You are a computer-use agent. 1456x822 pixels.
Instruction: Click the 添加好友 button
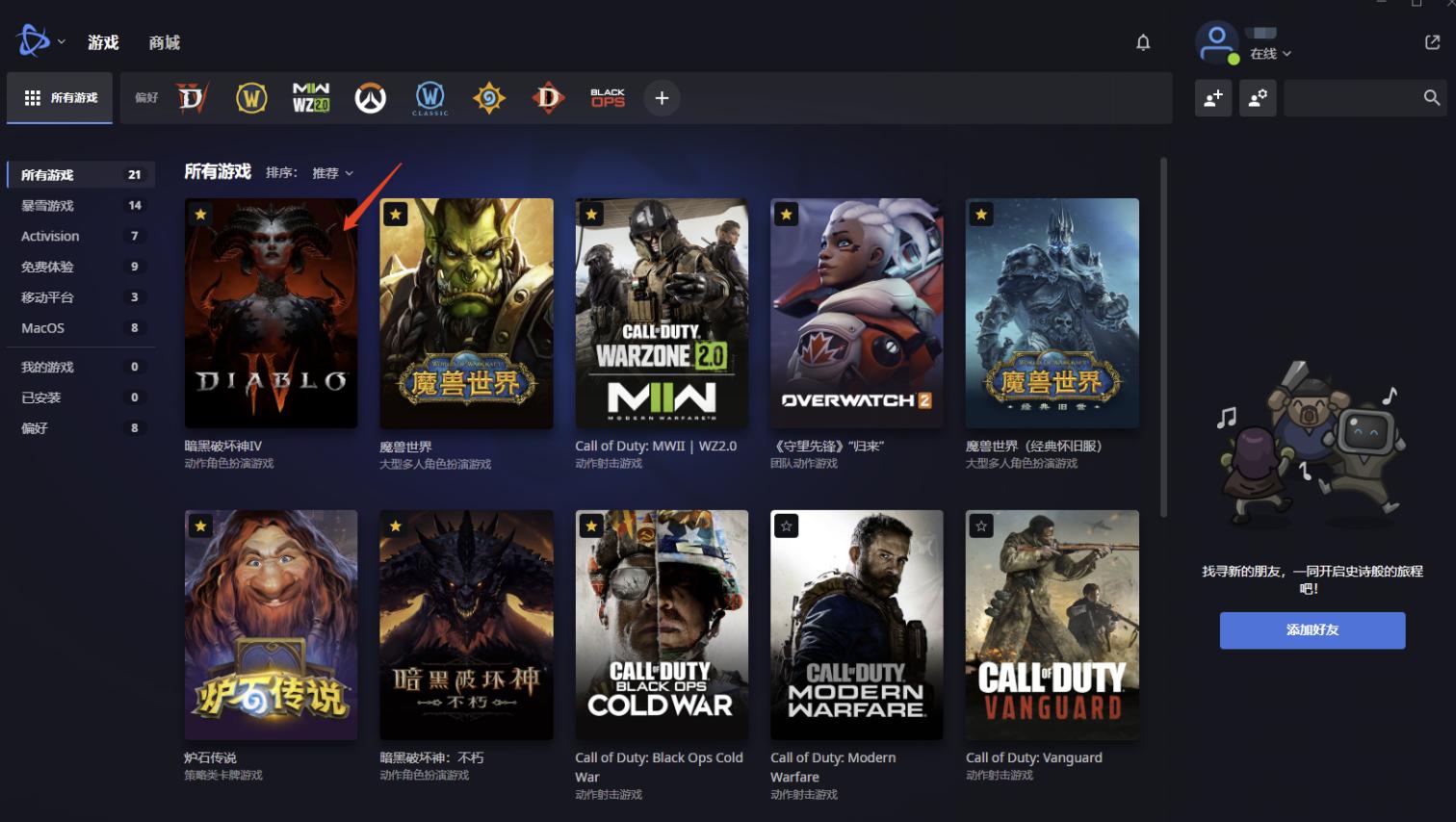[x=1312, y=630]
